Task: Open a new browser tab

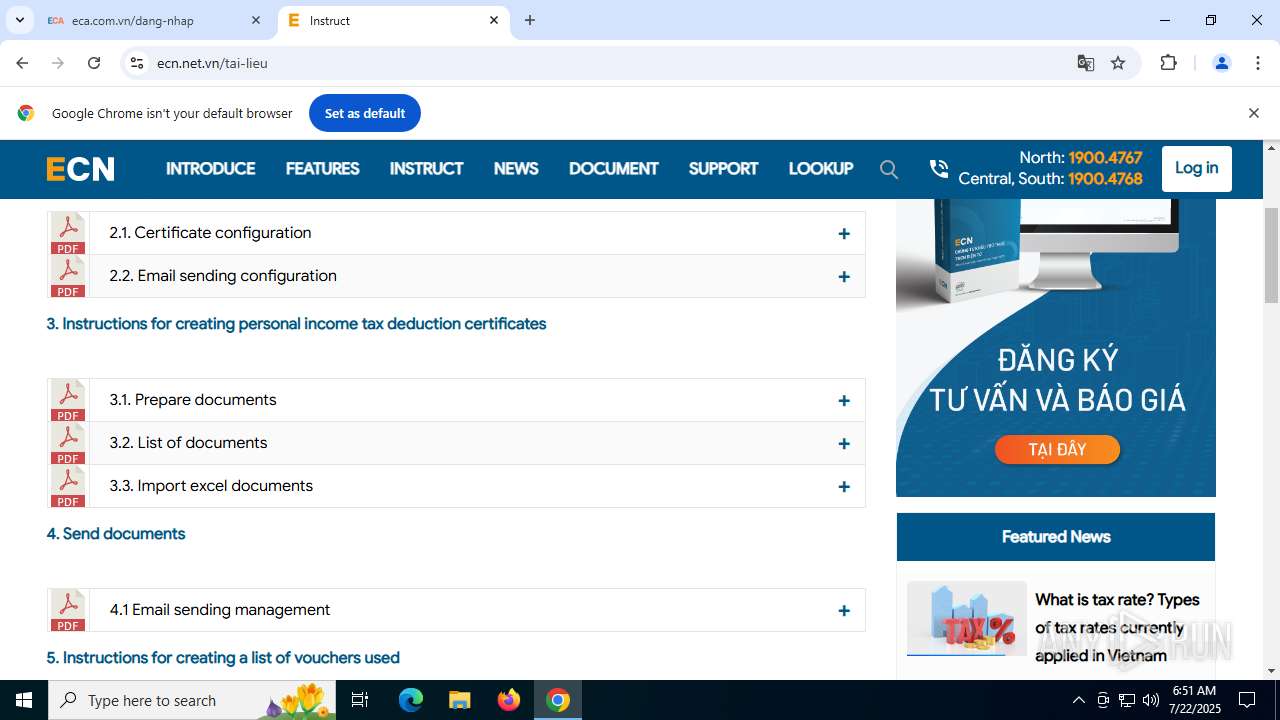Action: pos(530,20)
